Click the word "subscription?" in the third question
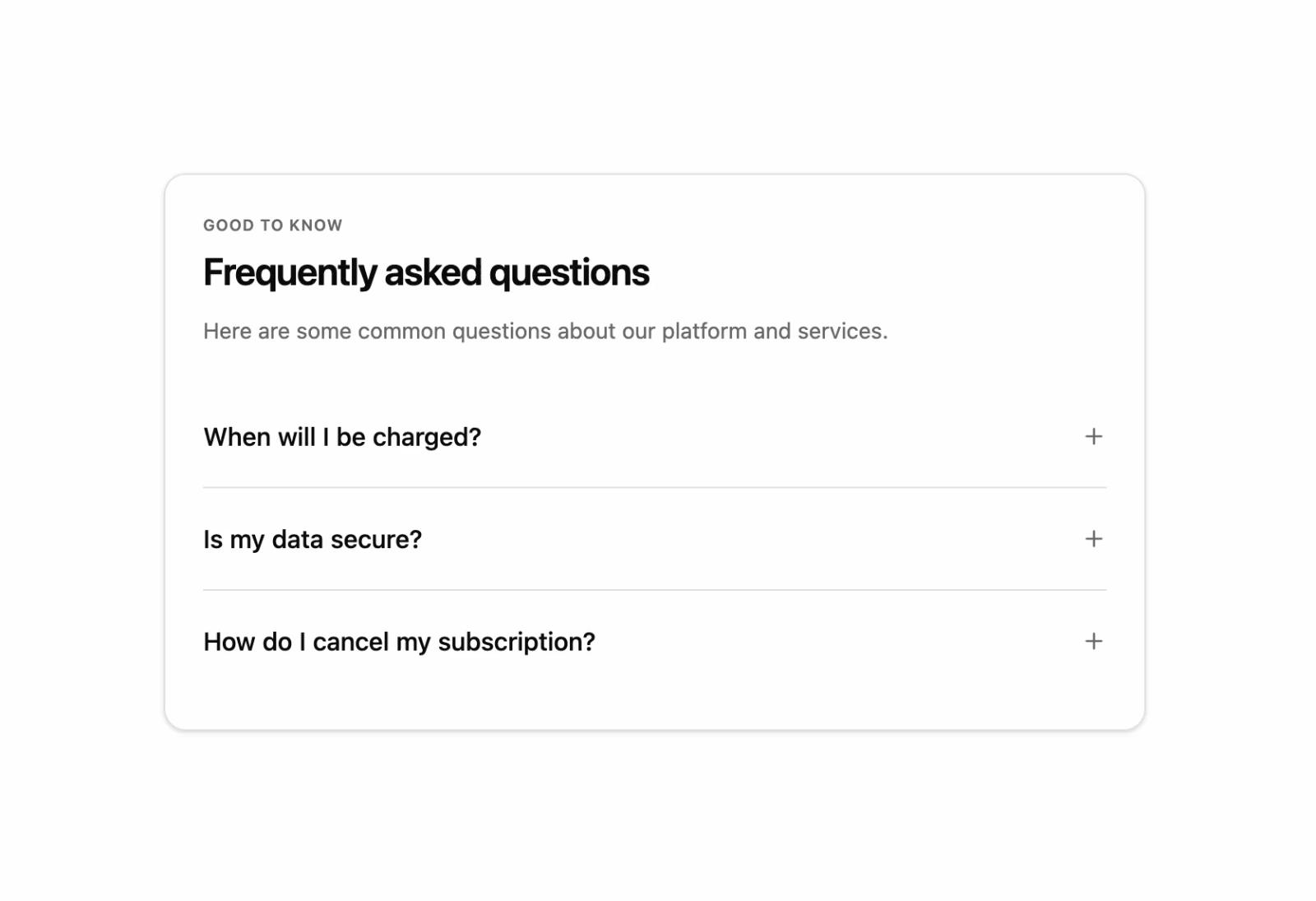This screenshot has height=901, width=1316. pos(517,642)
